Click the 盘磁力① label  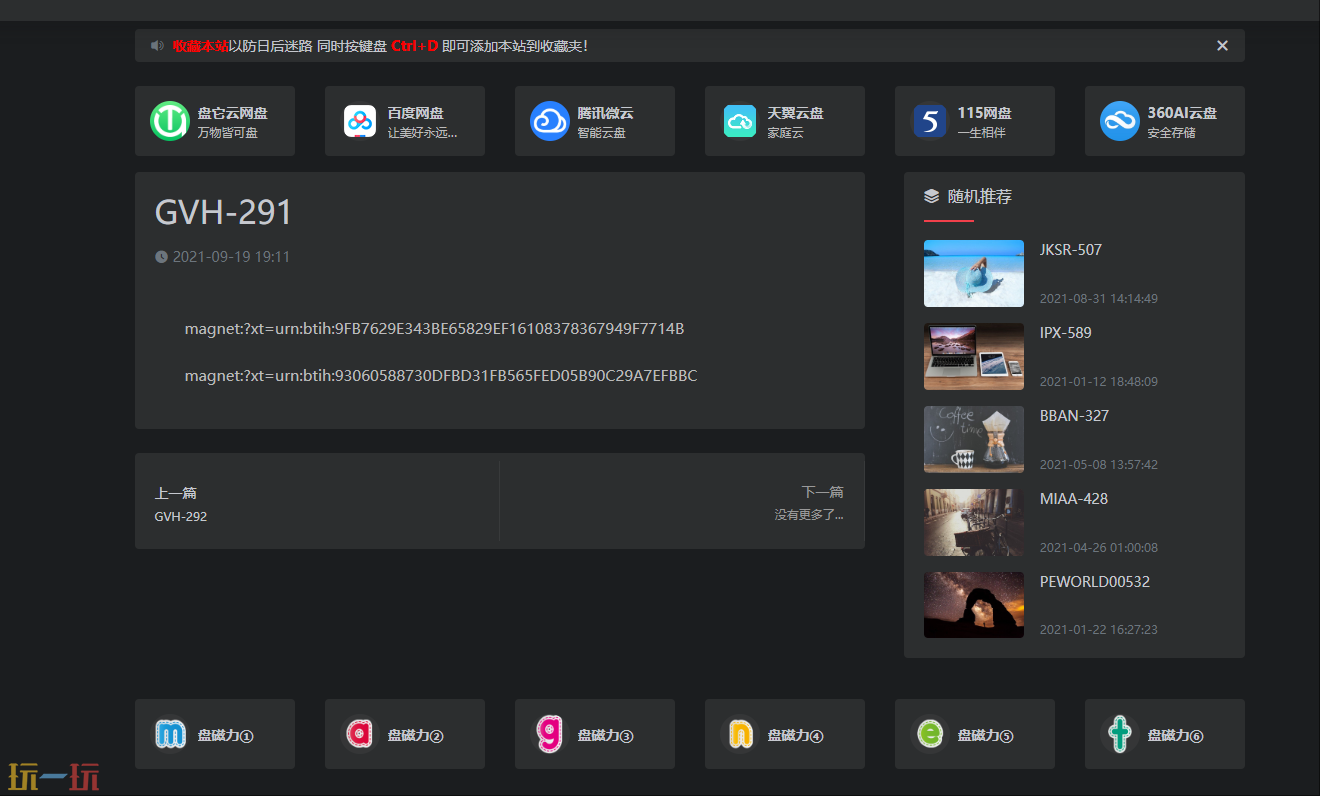pos(226,735)
